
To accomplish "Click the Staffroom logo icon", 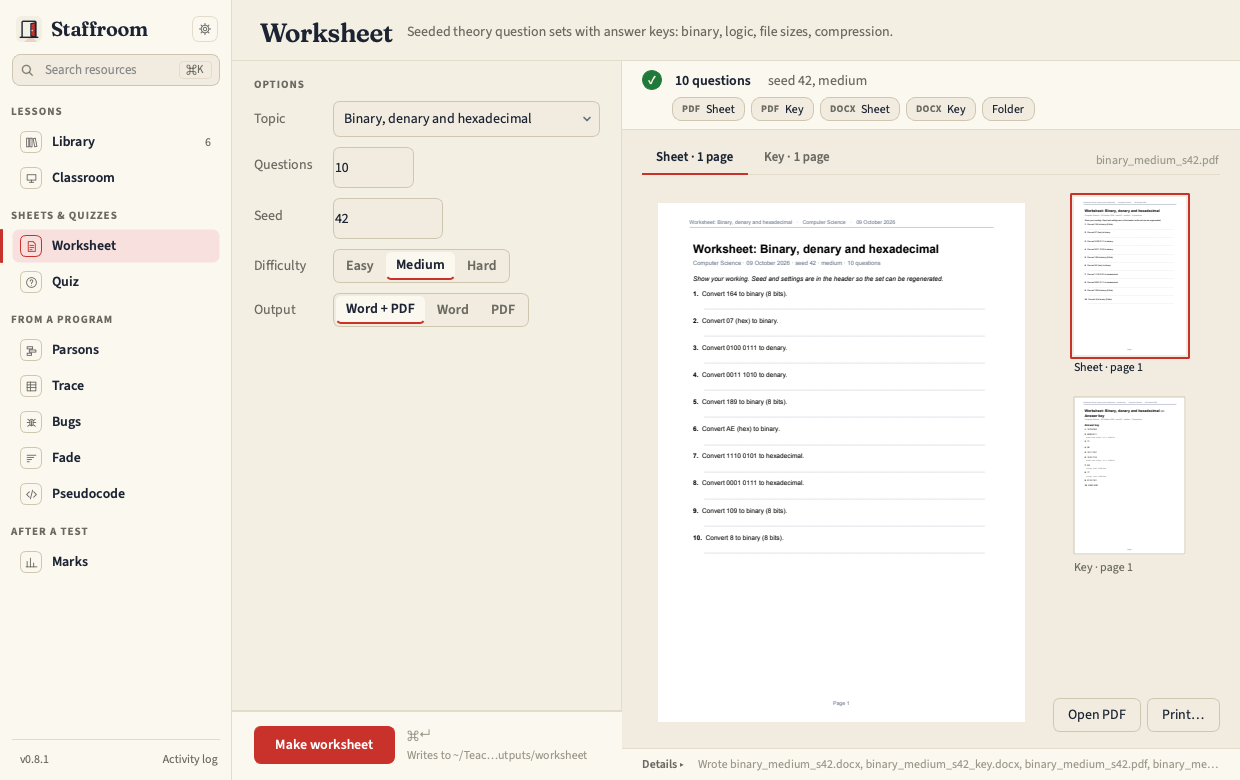I will point(29,30).
